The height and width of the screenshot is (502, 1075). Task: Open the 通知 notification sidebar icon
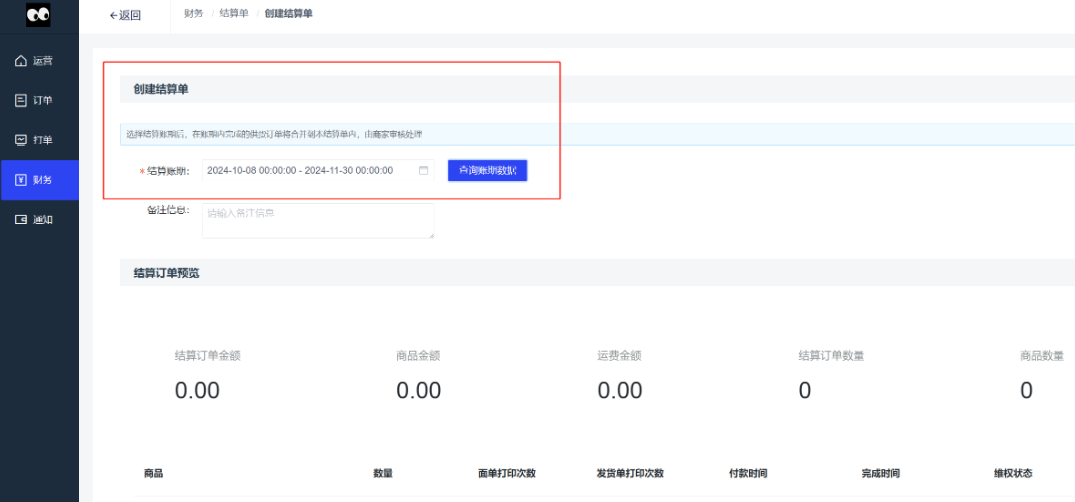pos(20,219)
